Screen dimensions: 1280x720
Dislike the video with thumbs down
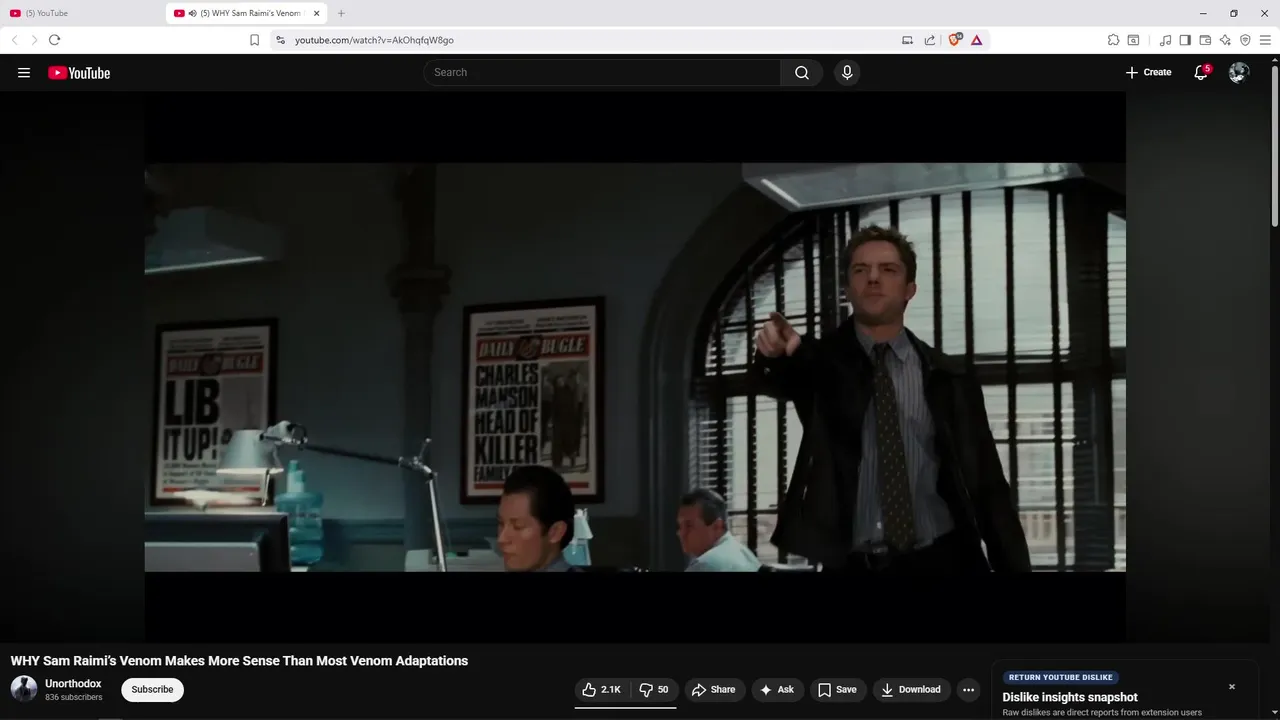click(654, 689)
